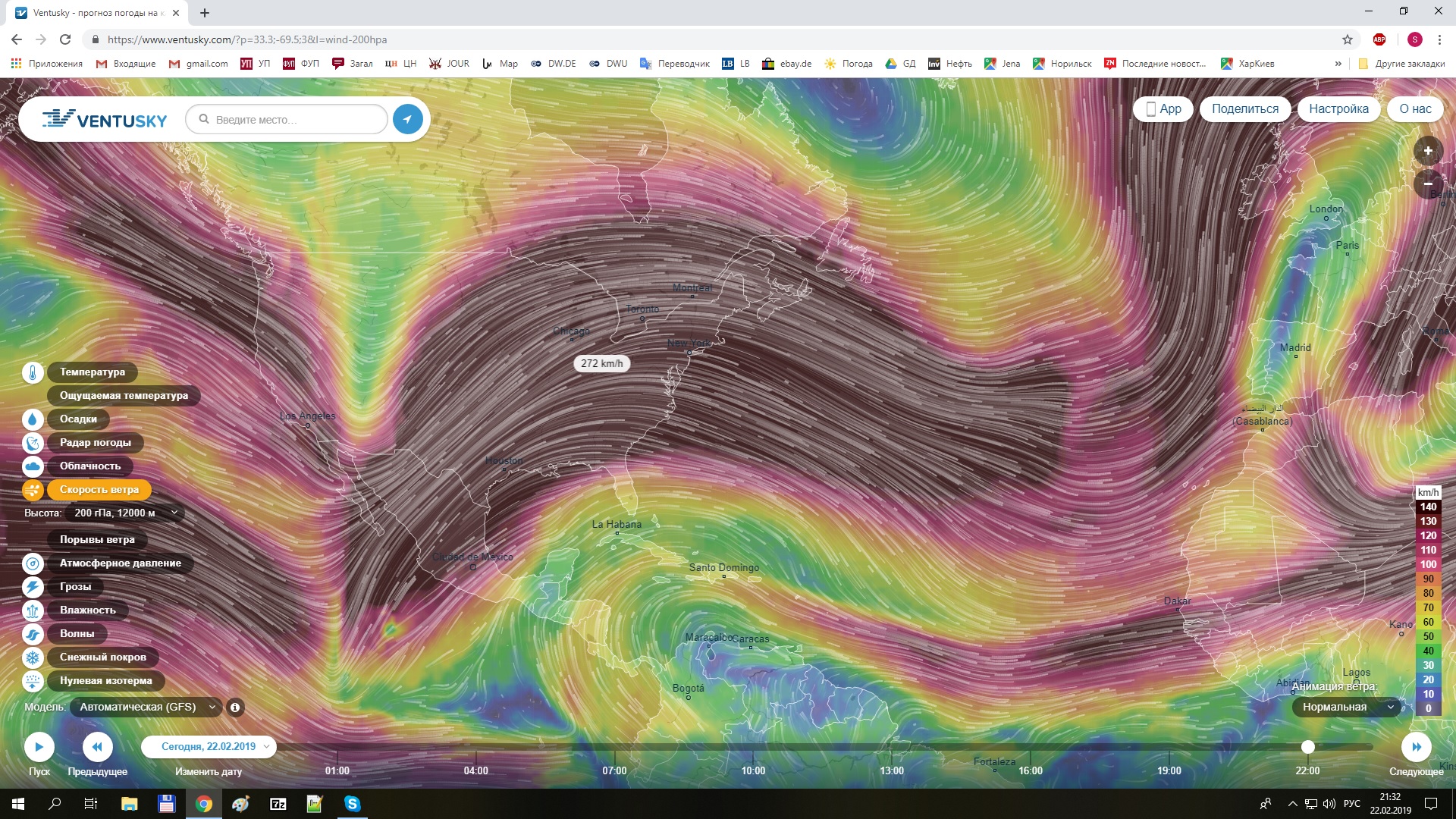
Task: Click the model info icon
Action: point(235,708)
